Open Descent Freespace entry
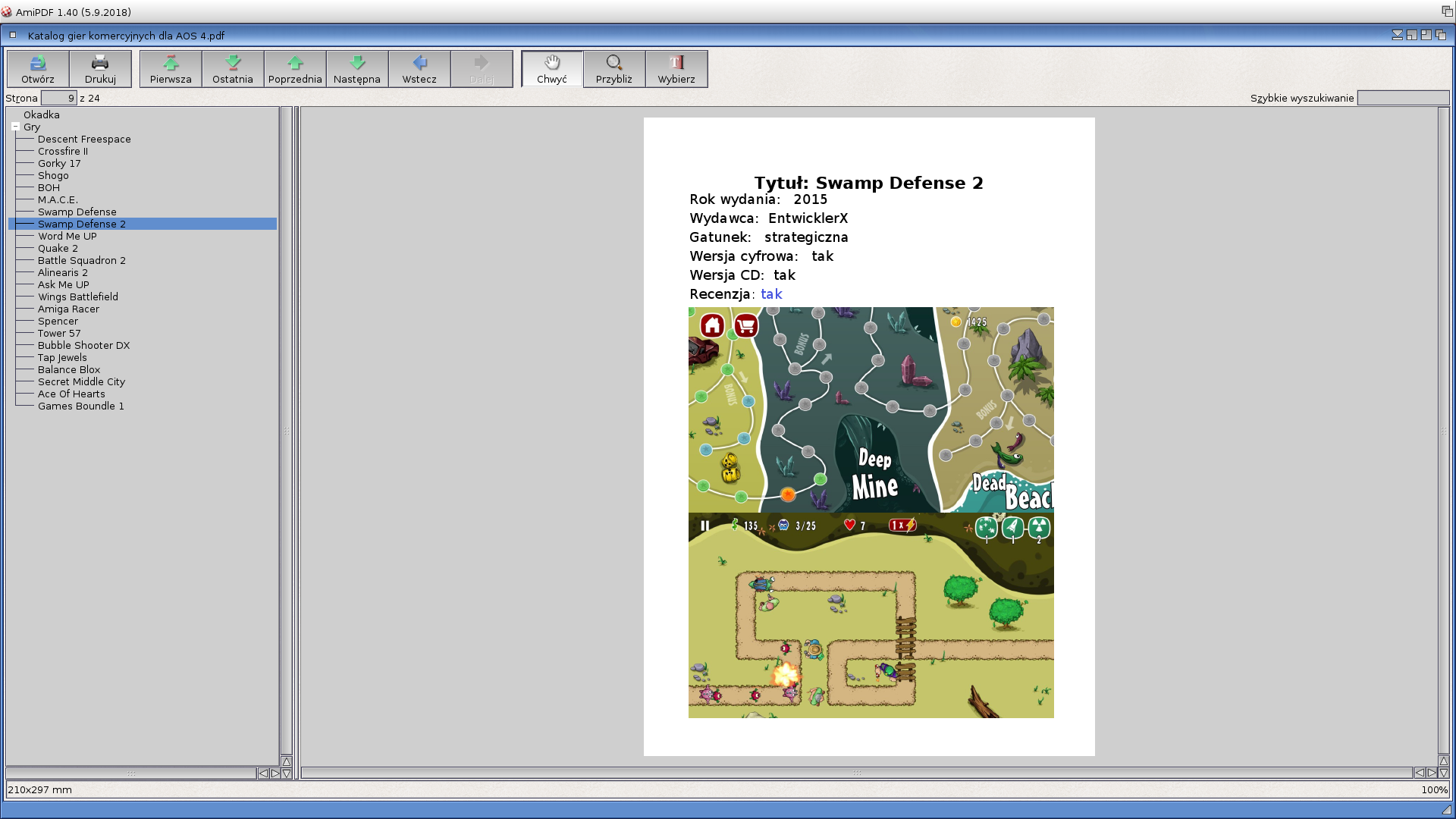Screen dimensions: 1456x819 84,139
